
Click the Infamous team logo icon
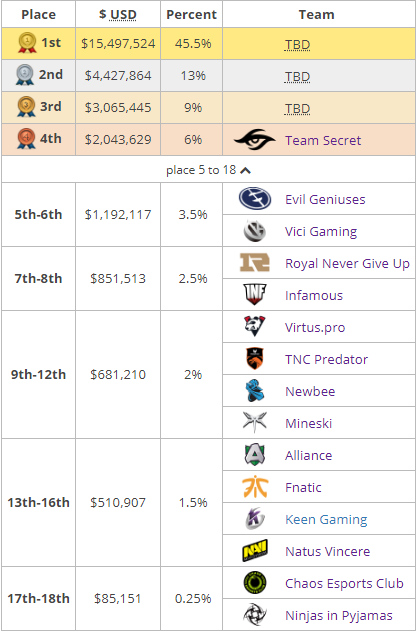pyautogui.click(x=255, y=295)
